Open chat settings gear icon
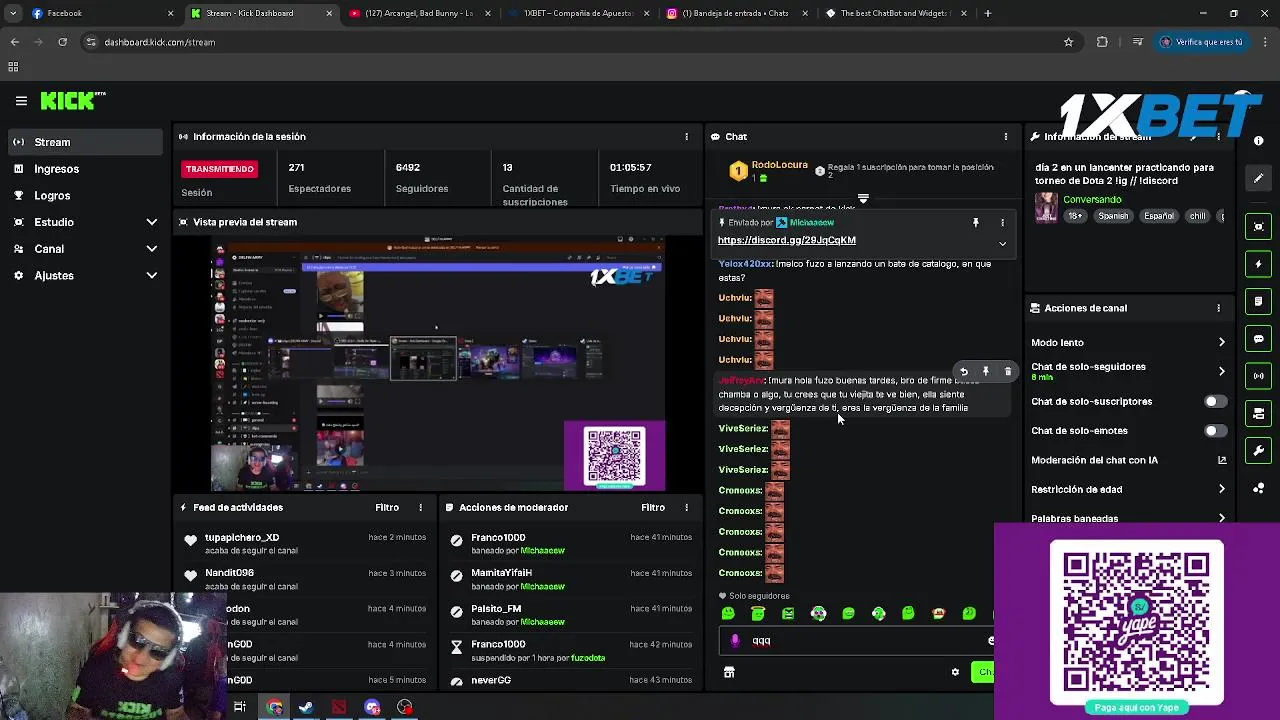Viewport: 1280px width, 720px height. click(955, 673)
